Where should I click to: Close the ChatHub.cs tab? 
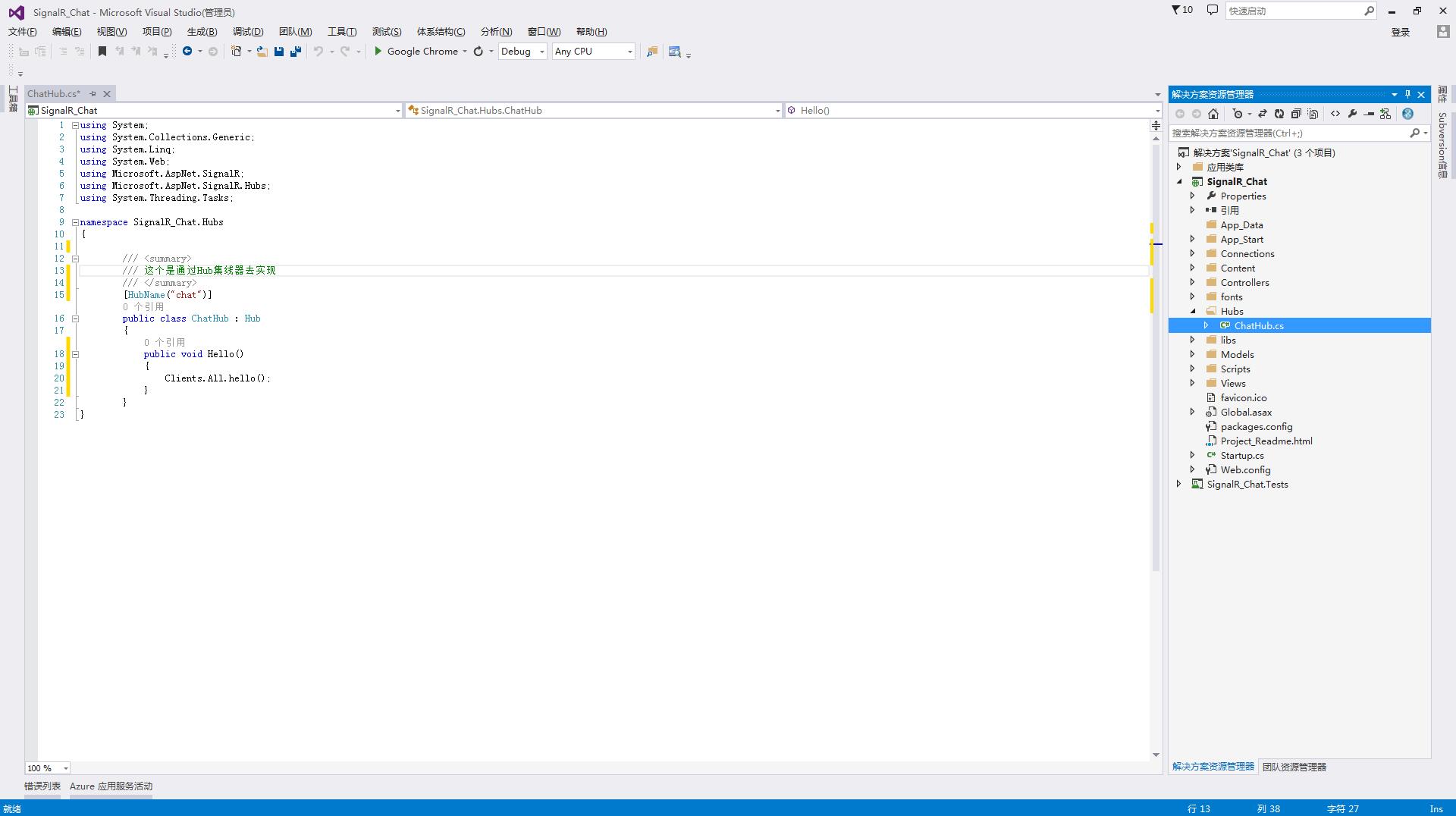click(x=107, y=94)
